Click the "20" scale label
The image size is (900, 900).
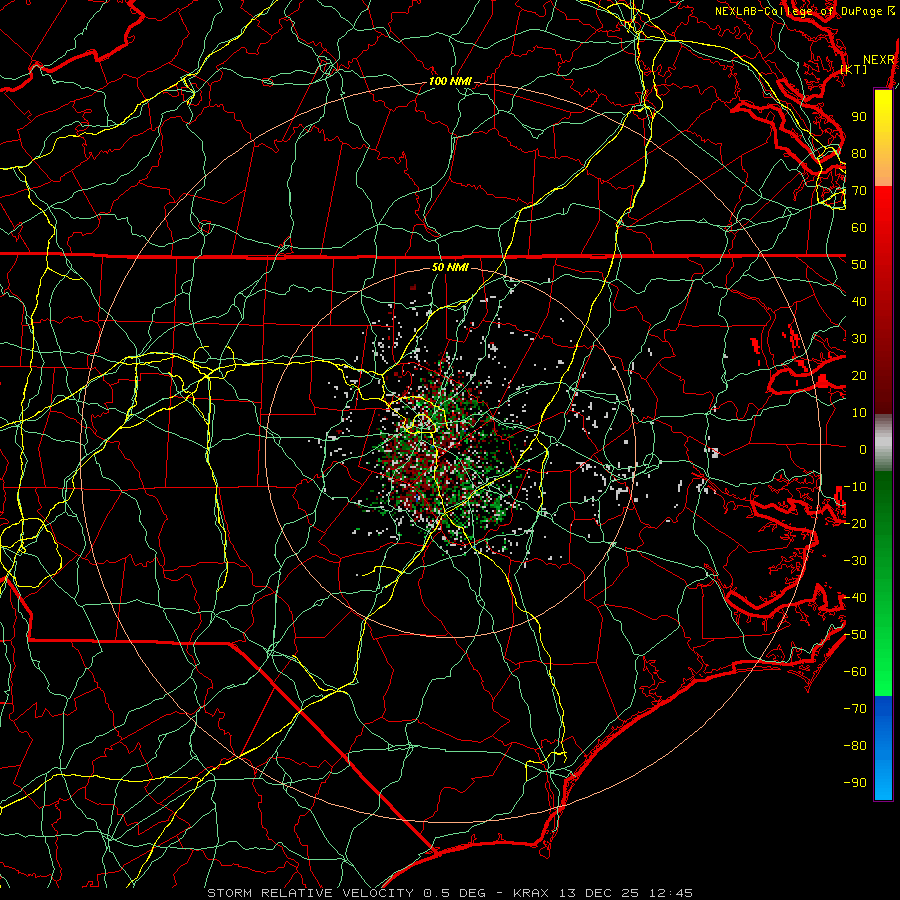859,376
